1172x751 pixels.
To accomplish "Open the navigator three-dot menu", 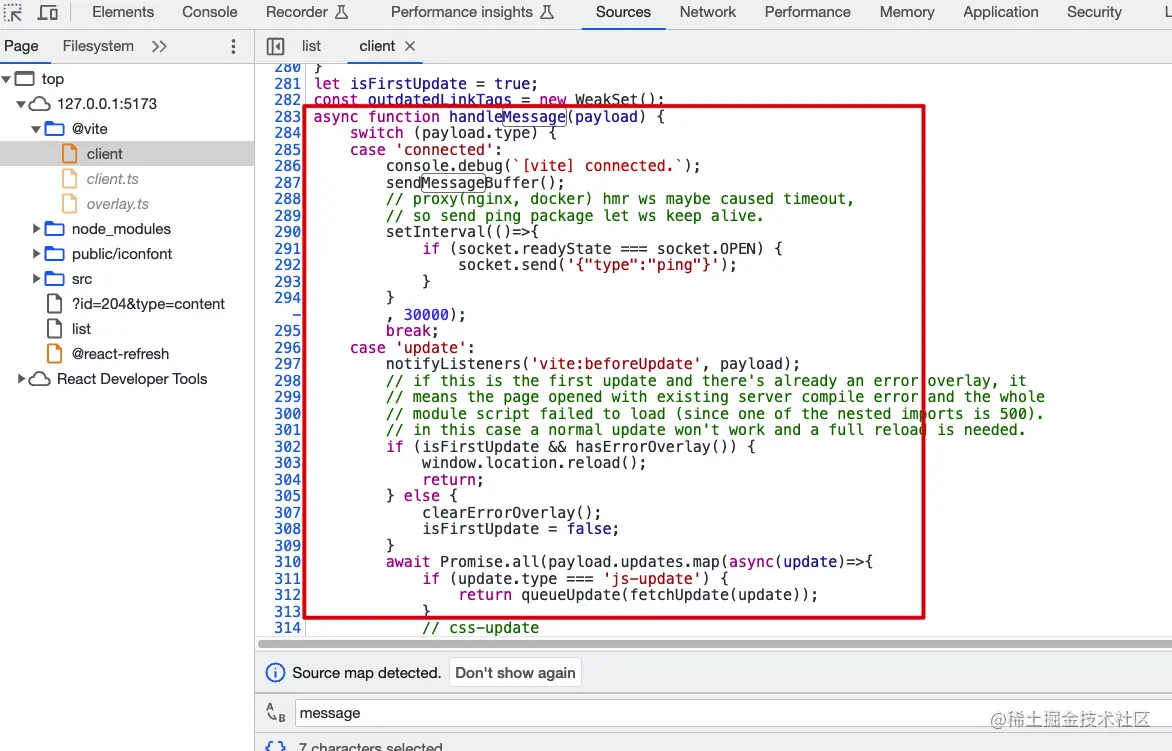I will [x=233, y=46].
